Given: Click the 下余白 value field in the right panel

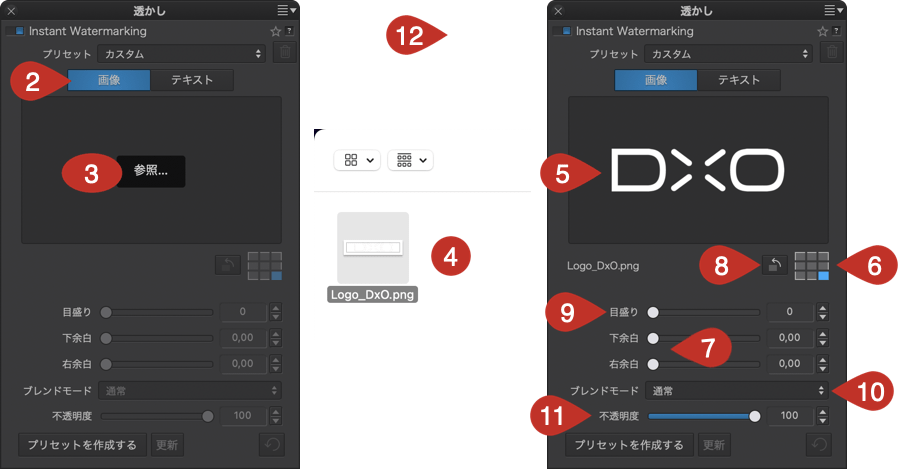Looking at the screenshot, I should (x=790, y=338).
